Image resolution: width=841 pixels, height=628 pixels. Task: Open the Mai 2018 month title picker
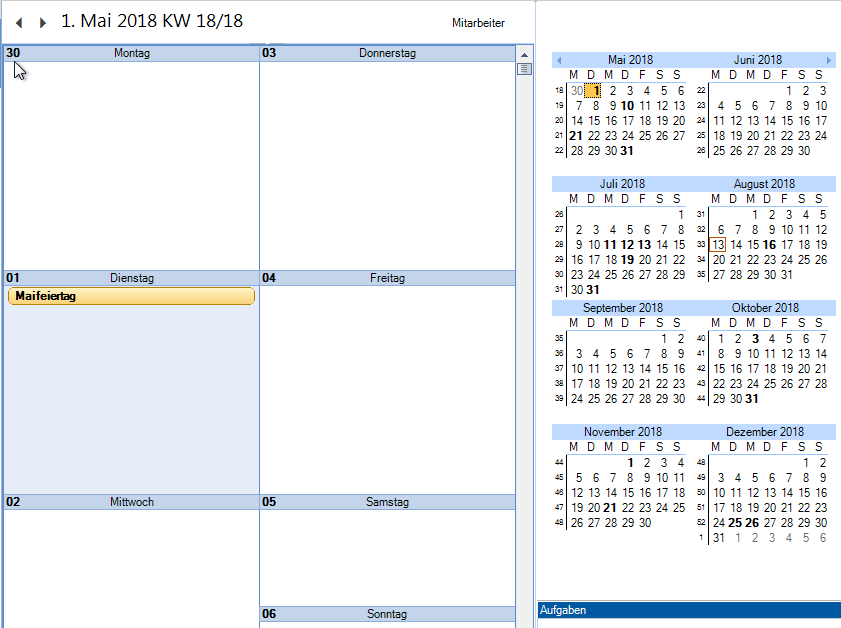[x=630, y=60]
